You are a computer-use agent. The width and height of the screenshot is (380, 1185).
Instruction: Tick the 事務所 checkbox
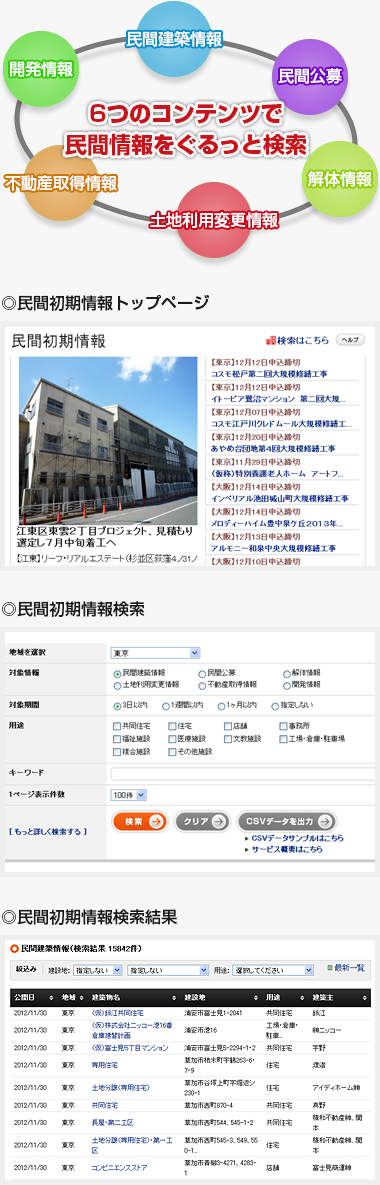pos(283,726)
